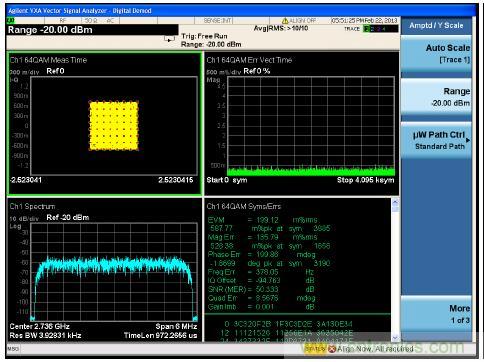
Task: Click the Ch1 64QAM Syms/Errs title
Action: tap(244, 207)
